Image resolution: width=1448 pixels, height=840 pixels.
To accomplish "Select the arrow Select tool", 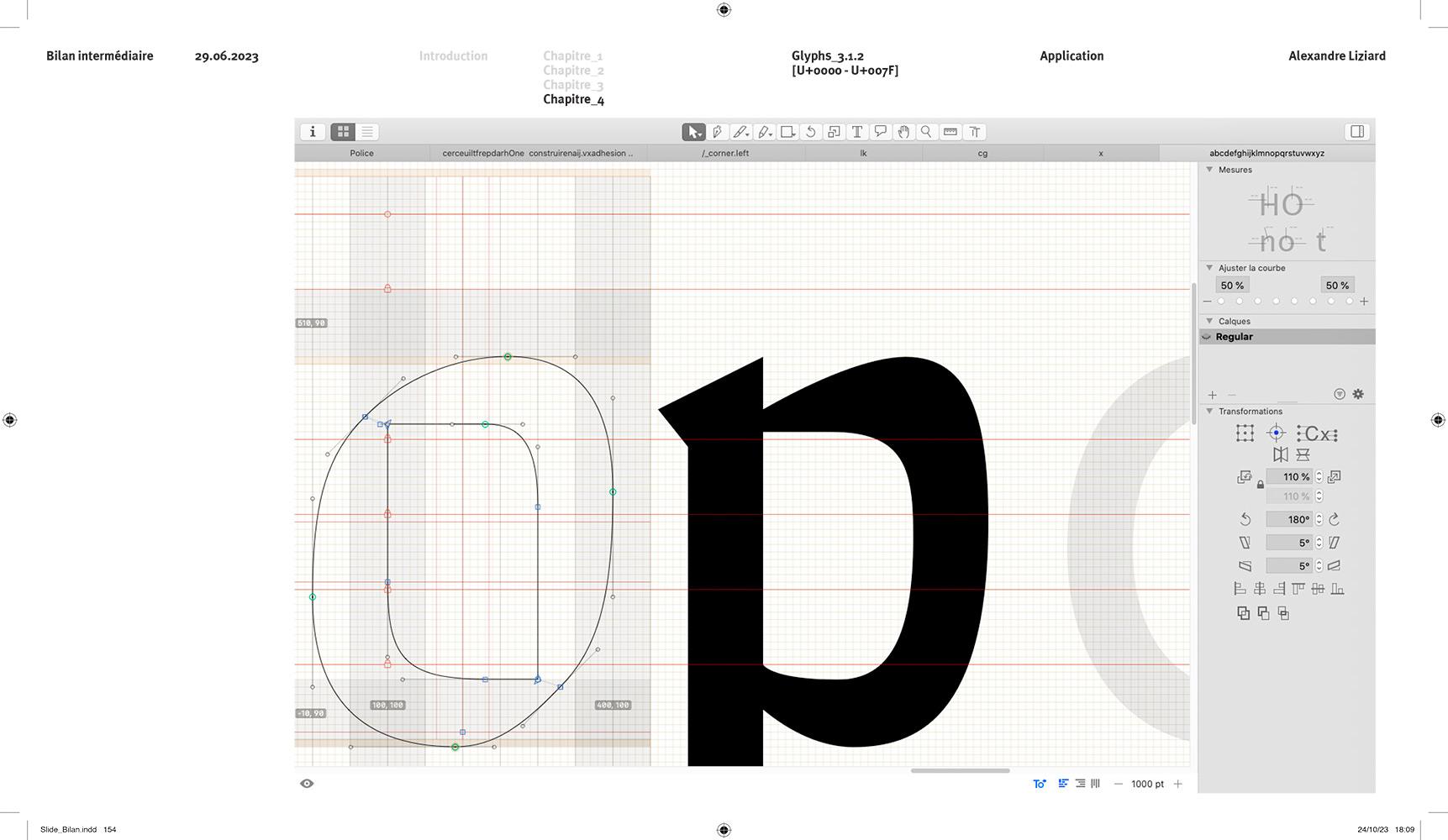I will 693,132.
